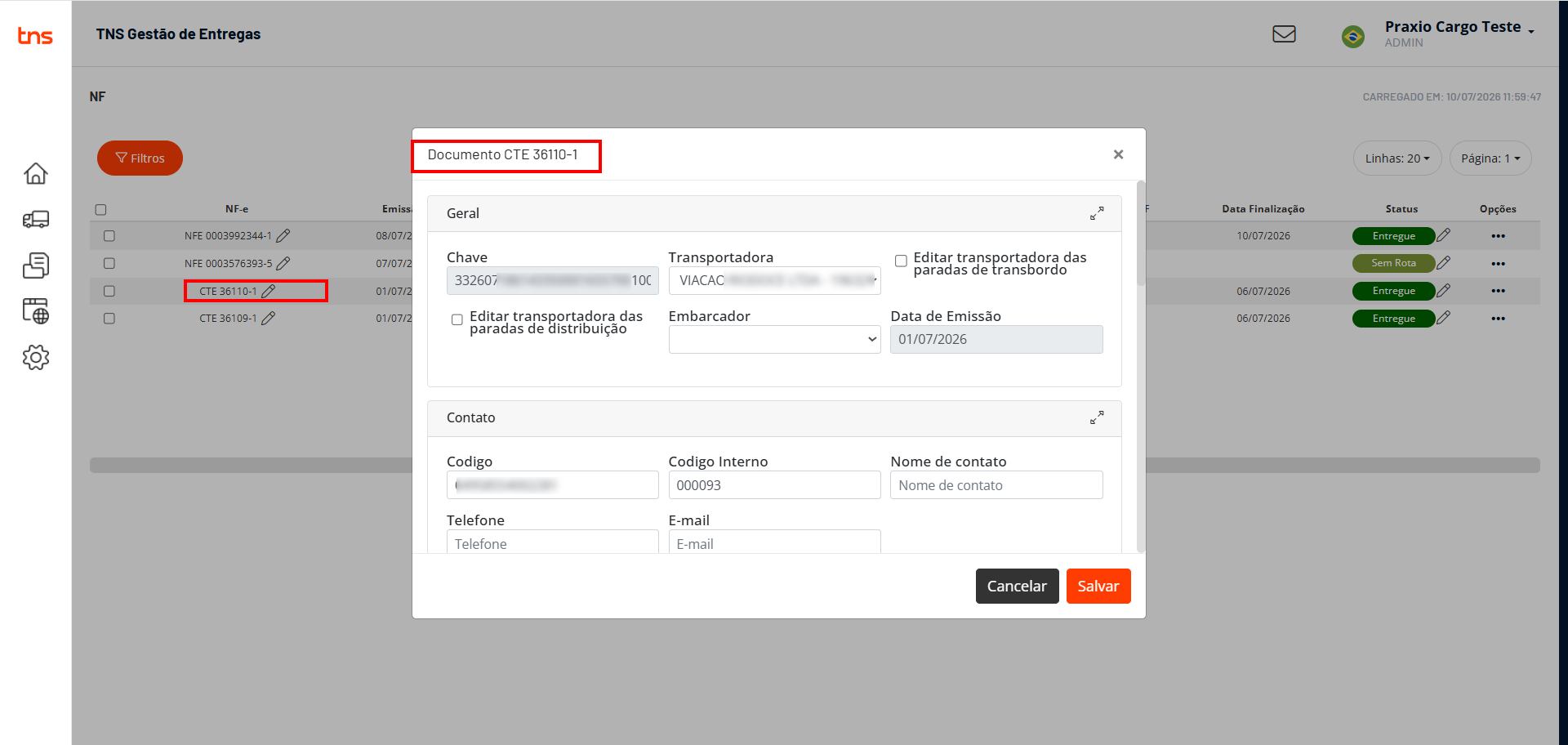Click the CTE 36109-1 document text
The height and width of the screenshot is (745, 1568).
tap(228, 319)
